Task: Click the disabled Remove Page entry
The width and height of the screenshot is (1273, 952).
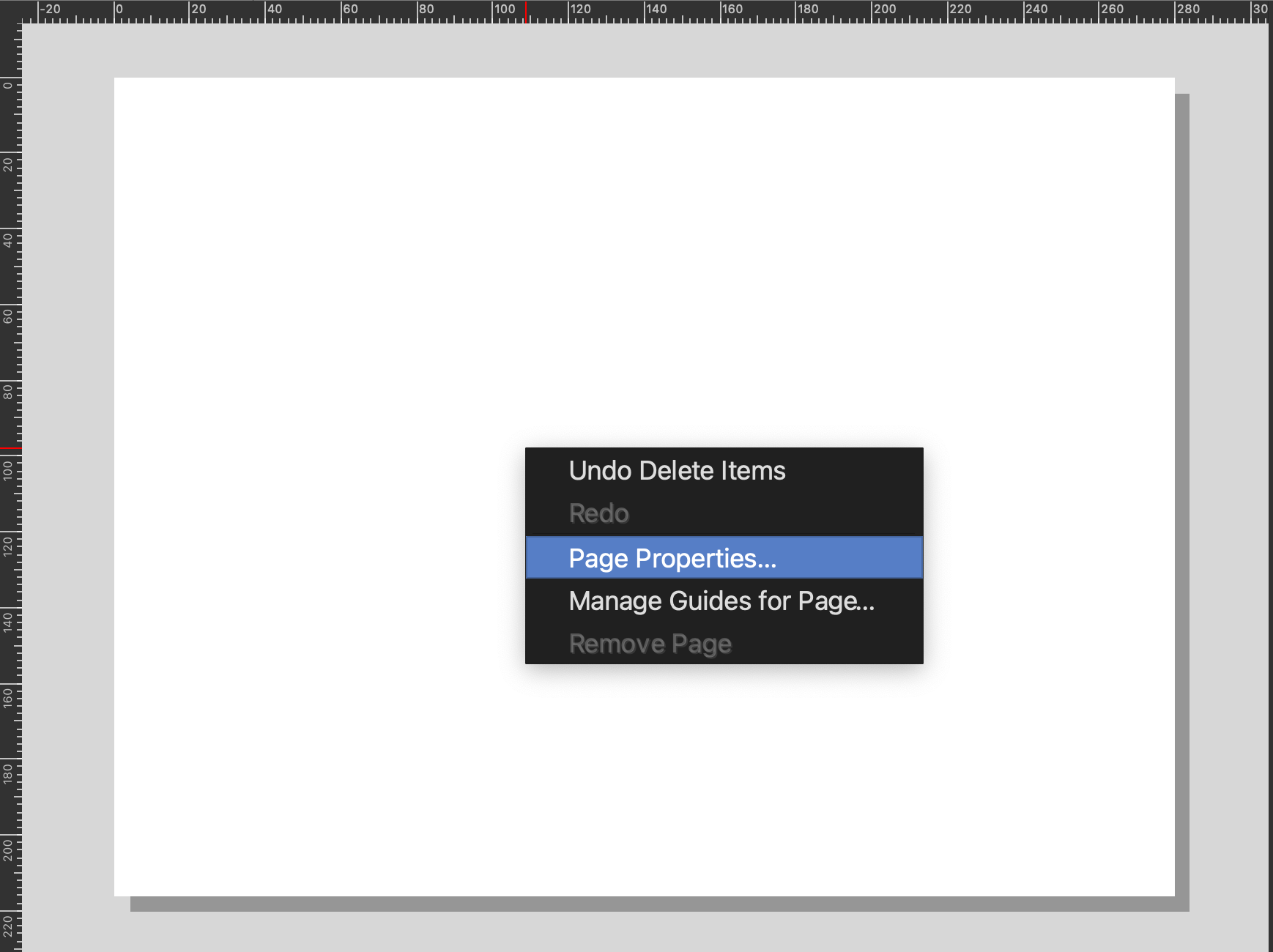Action: (x=650, y=644)
